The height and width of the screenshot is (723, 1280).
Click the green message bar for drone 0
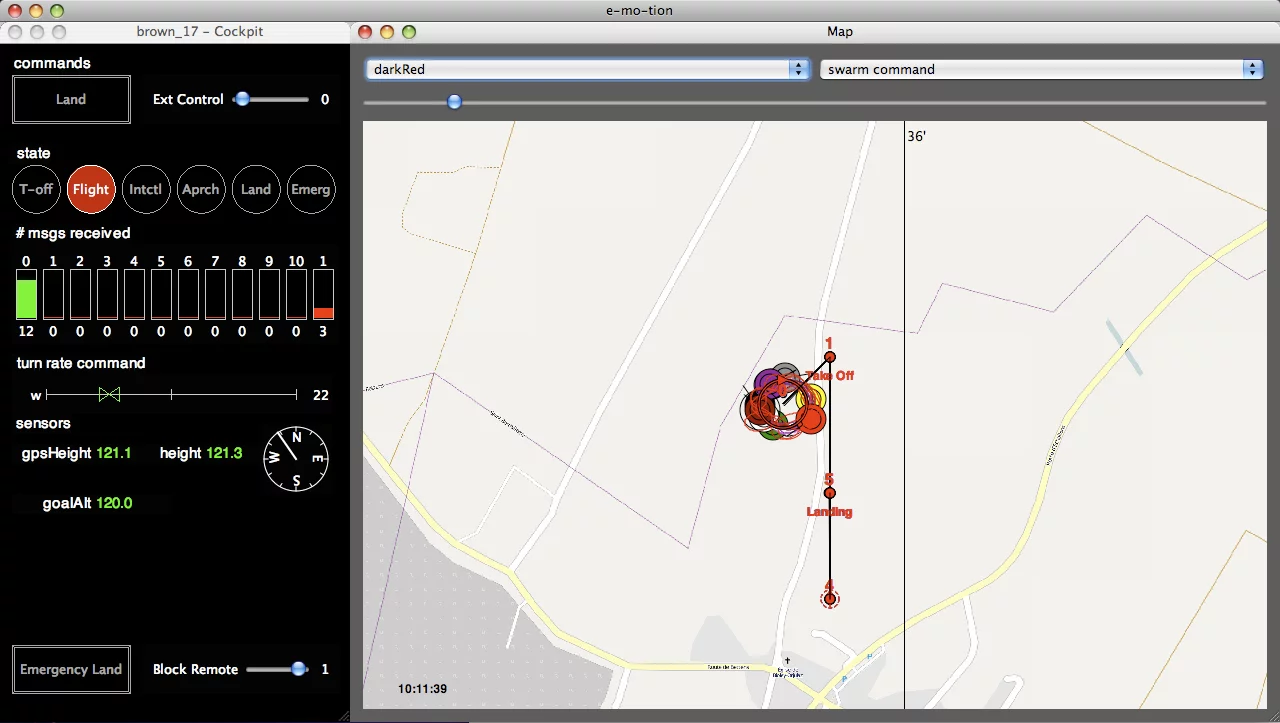click(26, 296)
